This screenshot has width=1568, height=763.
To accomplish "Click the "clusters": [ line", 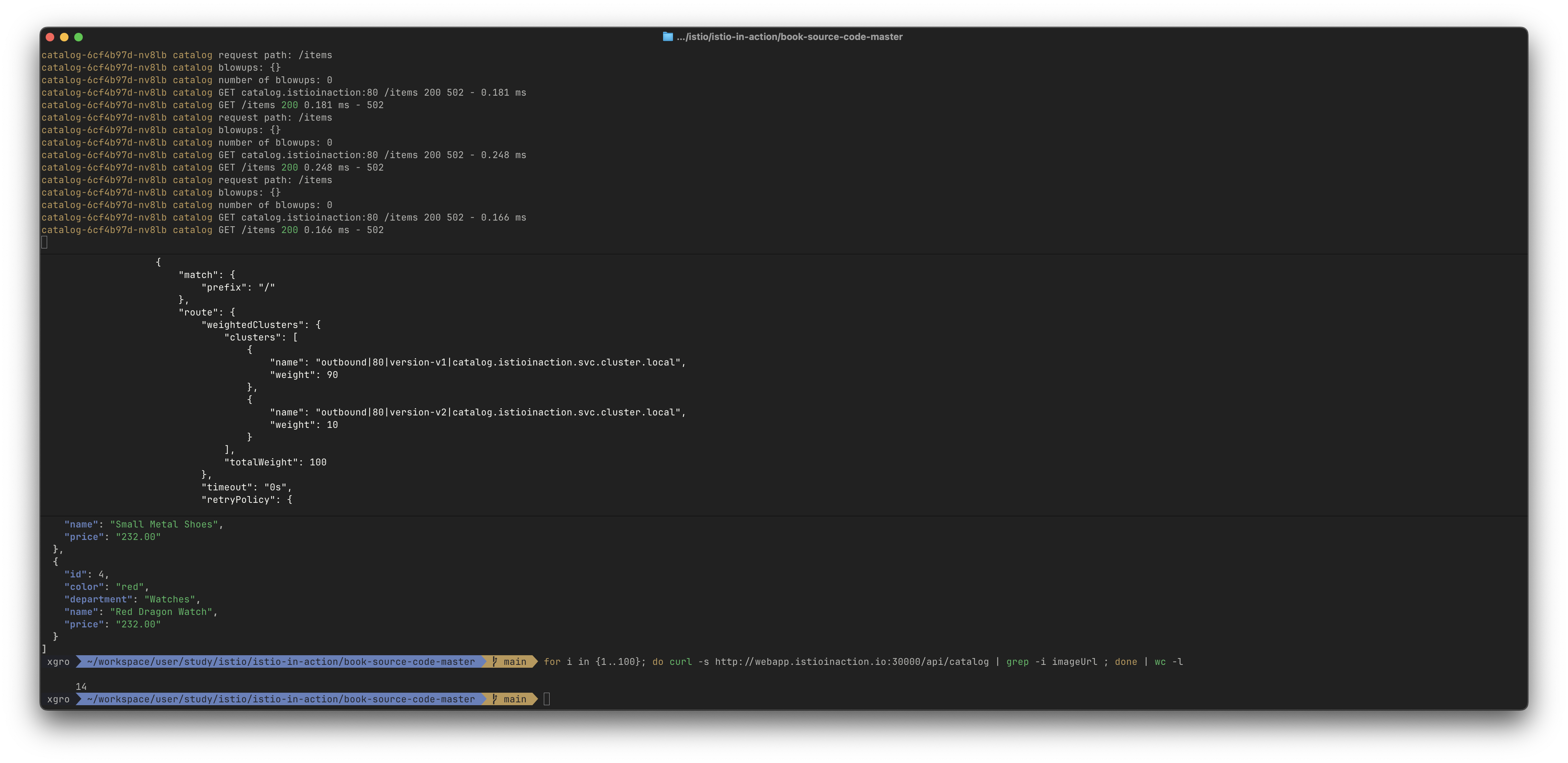I will pyautogui.click(x=261, y=337).
